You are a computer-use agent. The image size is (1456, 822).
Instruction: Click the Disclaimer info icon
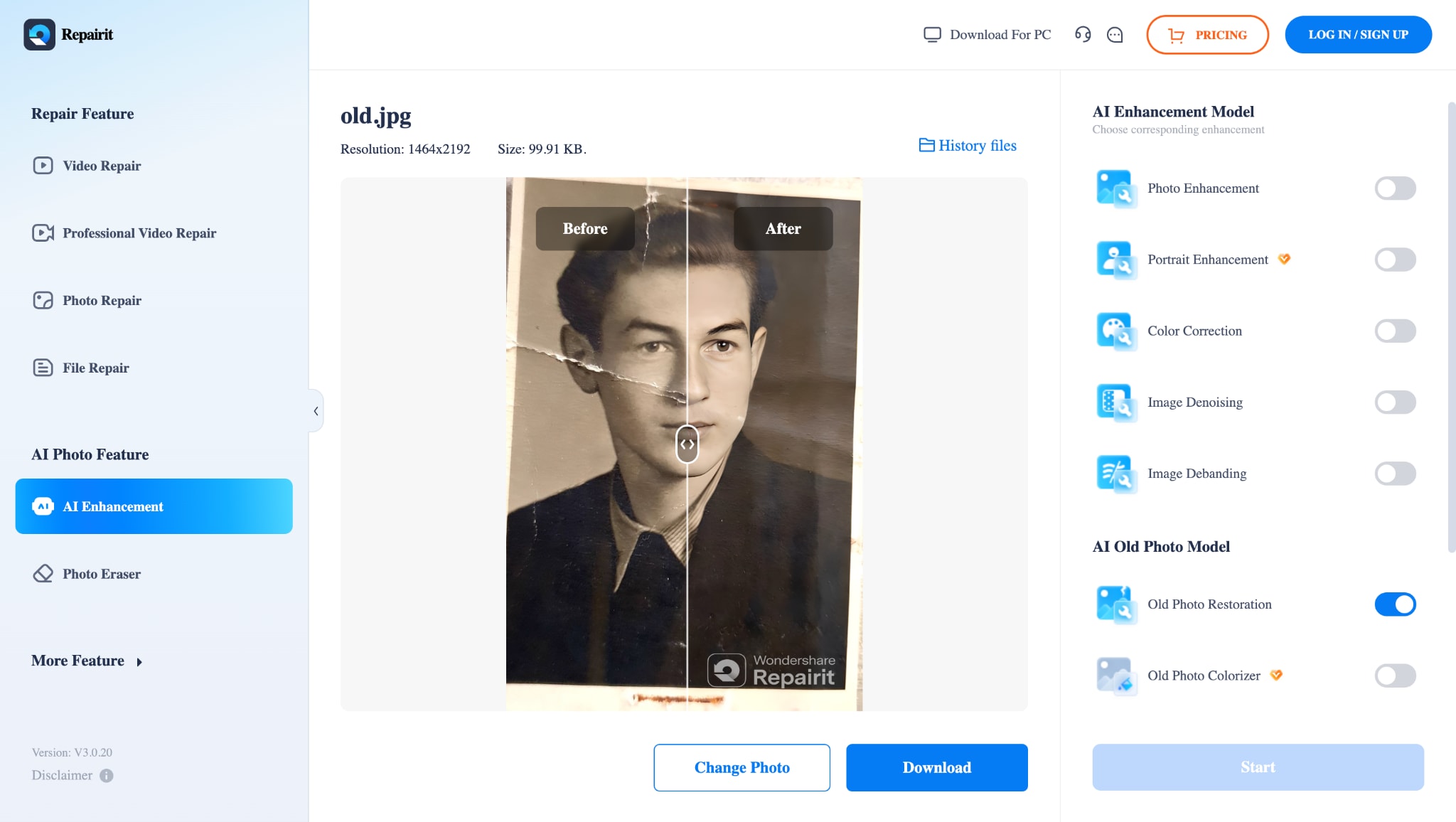point(107,776)
